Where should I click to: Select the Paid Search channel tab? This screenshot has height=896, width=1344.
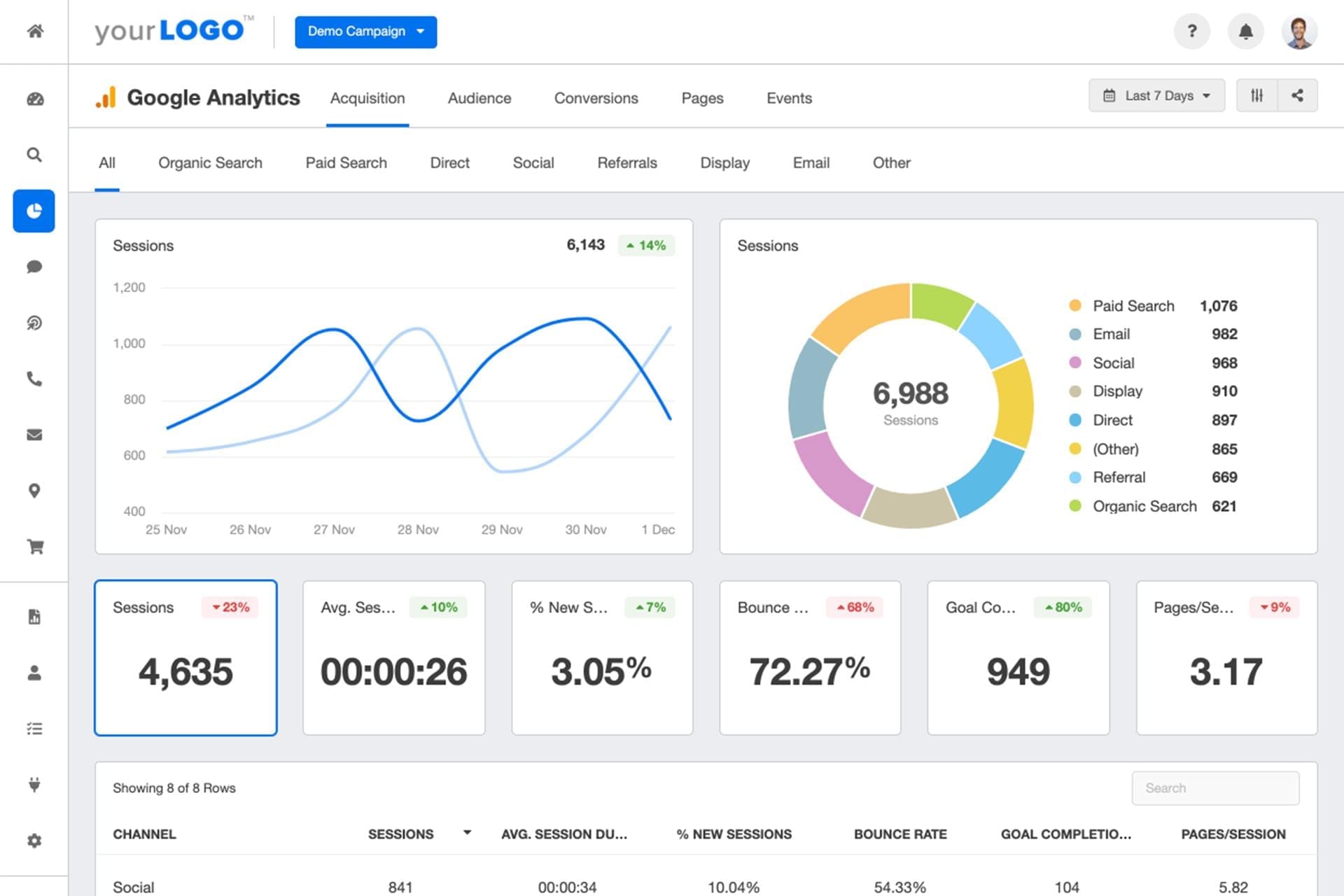tap(346, 163)
